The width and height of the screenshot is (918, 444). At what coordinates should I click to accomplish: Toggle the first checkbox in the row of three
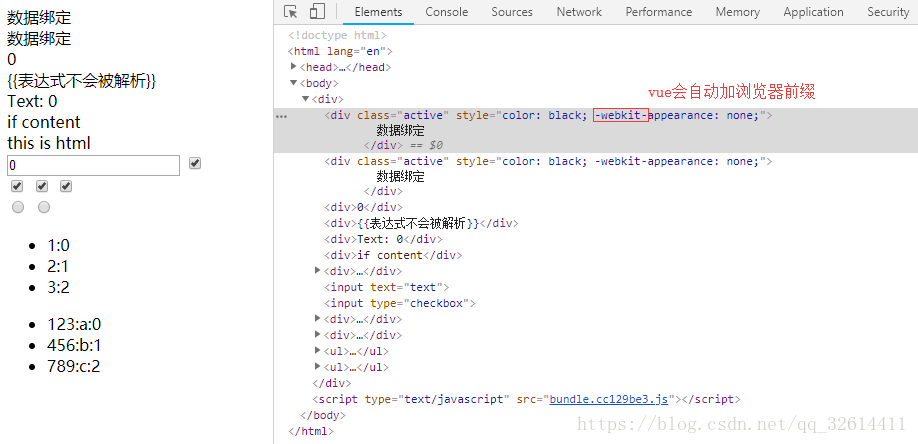[x=17, y=186]
